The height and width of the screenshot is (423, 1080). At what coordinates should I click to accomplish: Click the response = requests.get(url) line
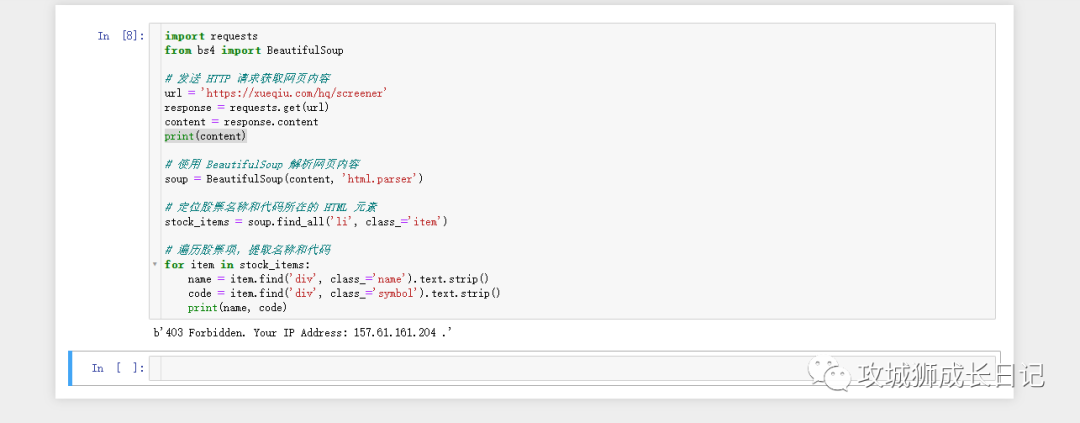point(246,107)
